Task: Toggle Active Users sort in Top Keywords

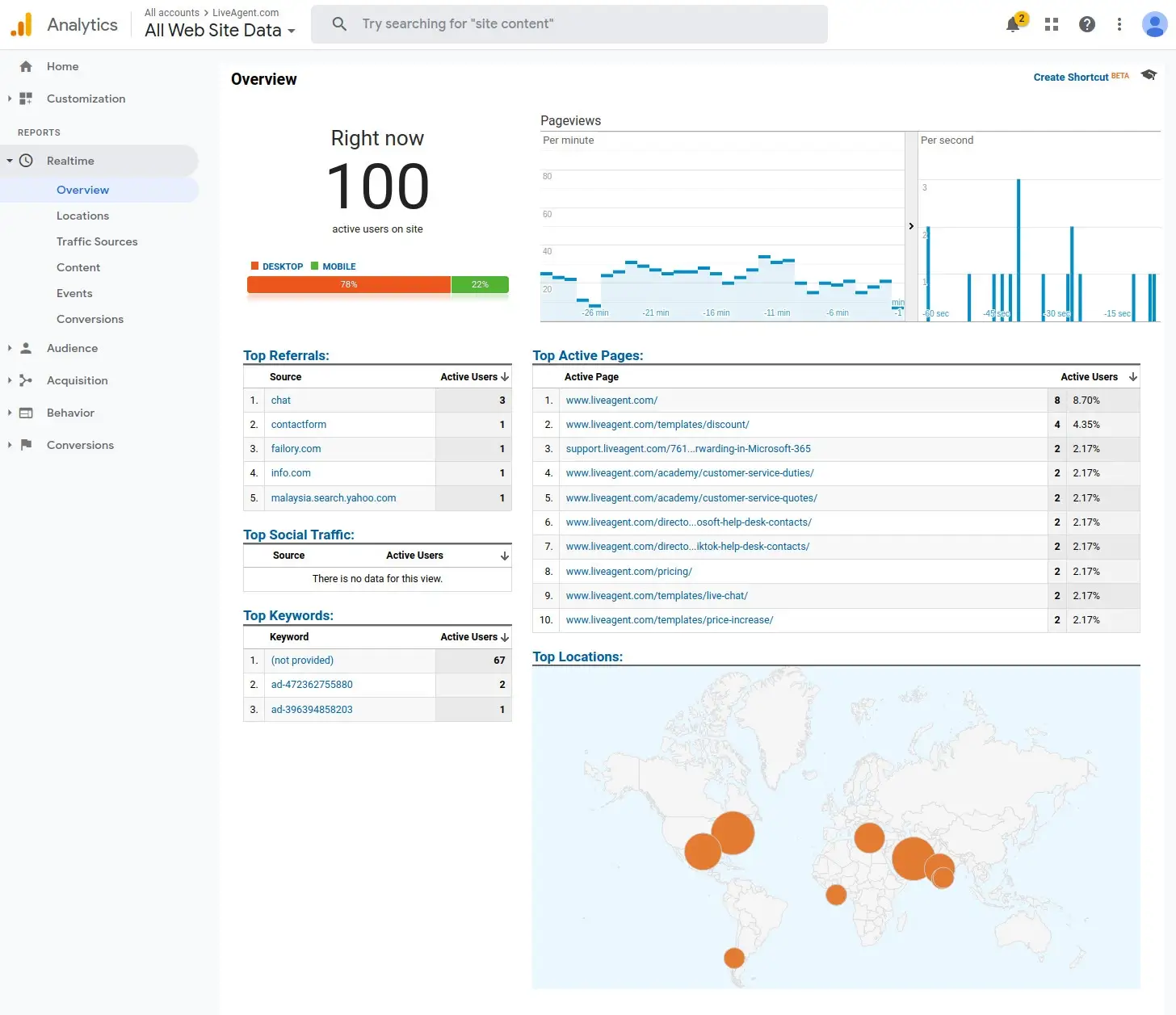Action: click(x=473, y=637)
